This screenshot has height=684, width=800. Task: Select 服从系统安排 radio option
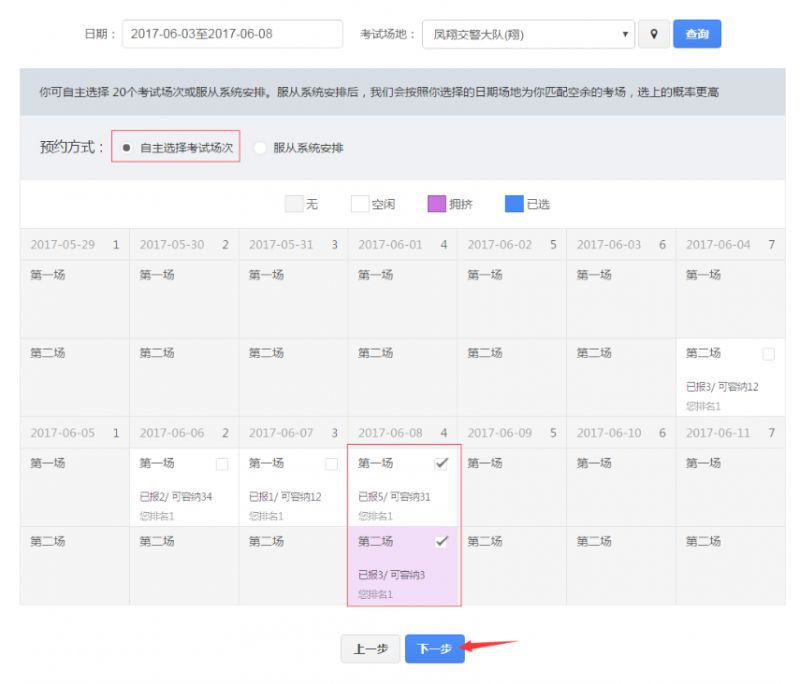click(260, 148)
